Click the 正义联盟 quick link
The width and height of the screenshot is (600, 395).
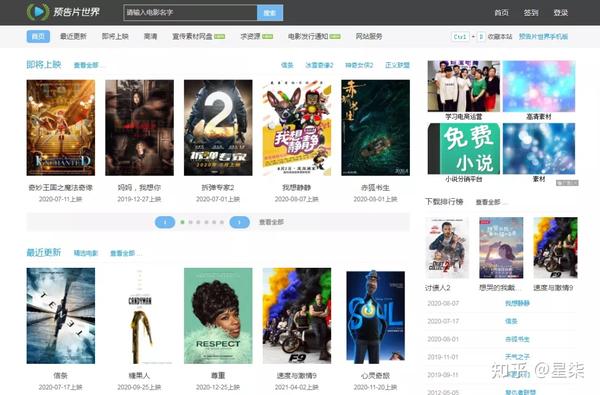coord(397,65)
